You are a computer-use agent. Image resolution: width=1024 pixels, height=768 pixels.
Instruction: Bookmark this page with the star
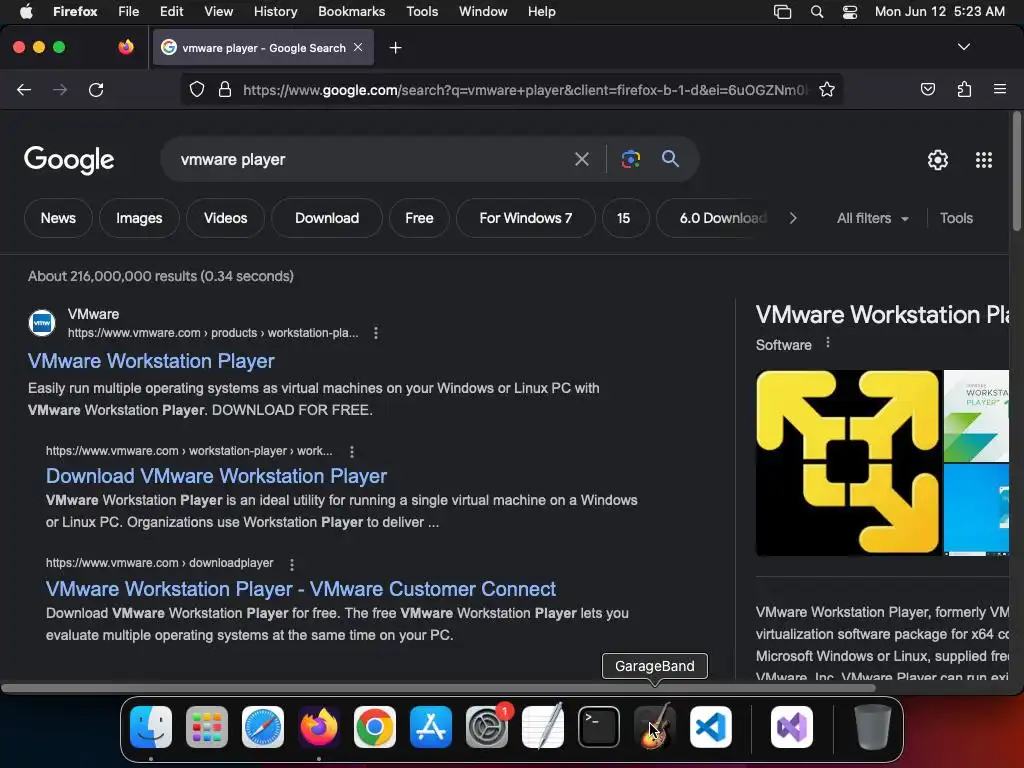(x=827, y=89)
